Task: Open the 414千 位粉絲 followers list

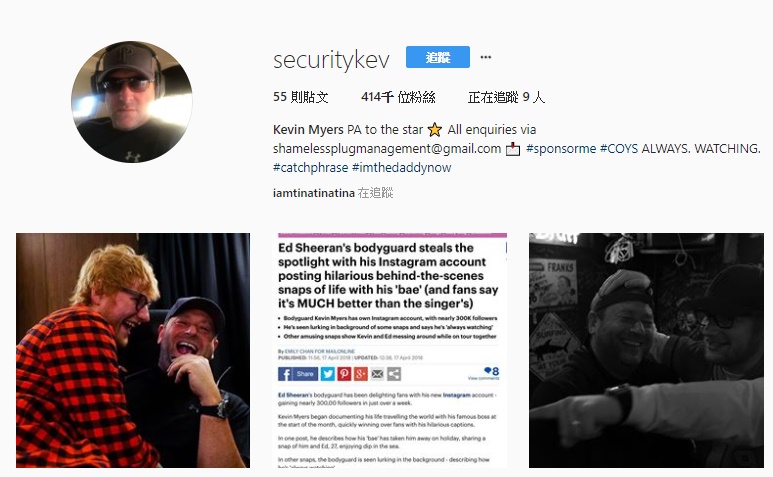Action: point(398,97)
